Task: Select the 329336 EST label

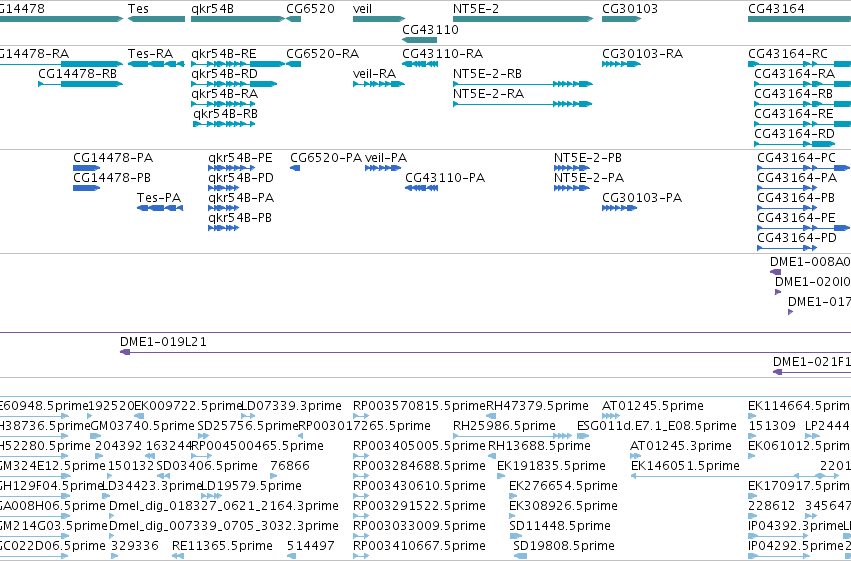Action: coord(135,546)
